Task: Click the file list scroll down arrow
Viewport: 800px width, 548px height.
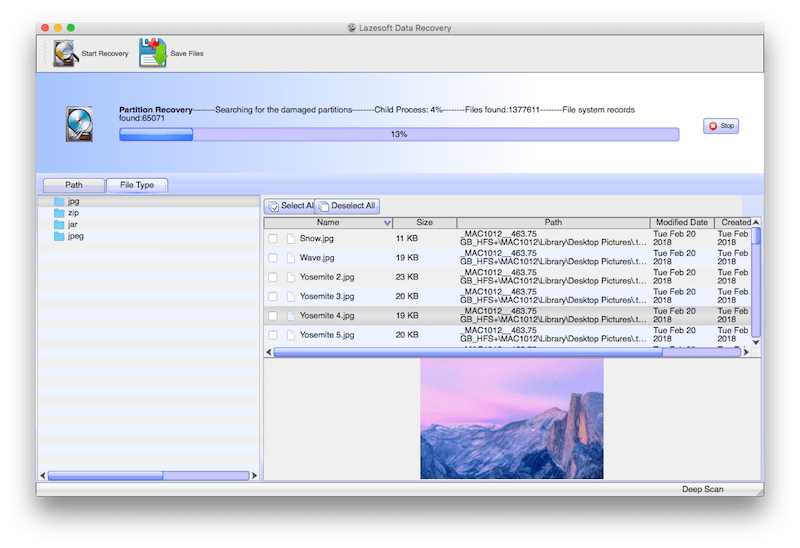Action: pyautogui.click(x=756, y=342)
